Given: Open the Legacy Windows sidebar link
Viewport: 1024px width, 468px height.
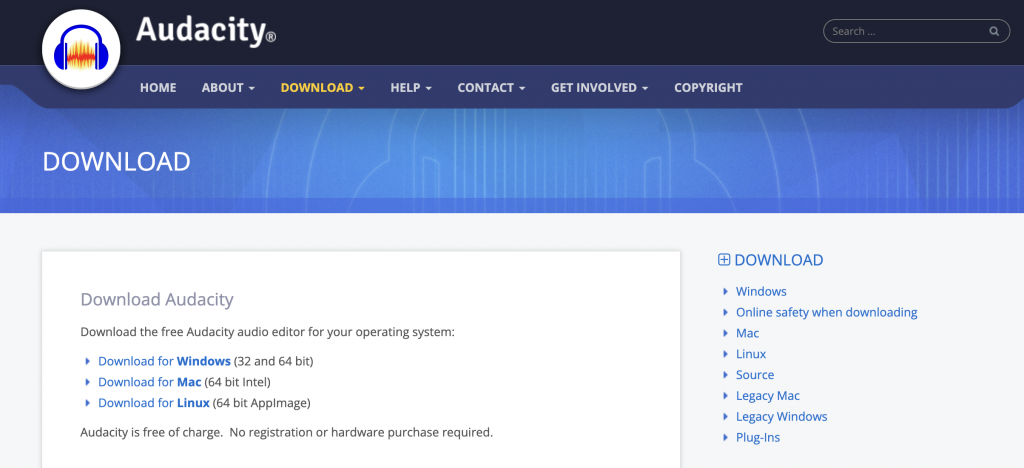Looking at the screenshot, I should [x=782, y=416].
